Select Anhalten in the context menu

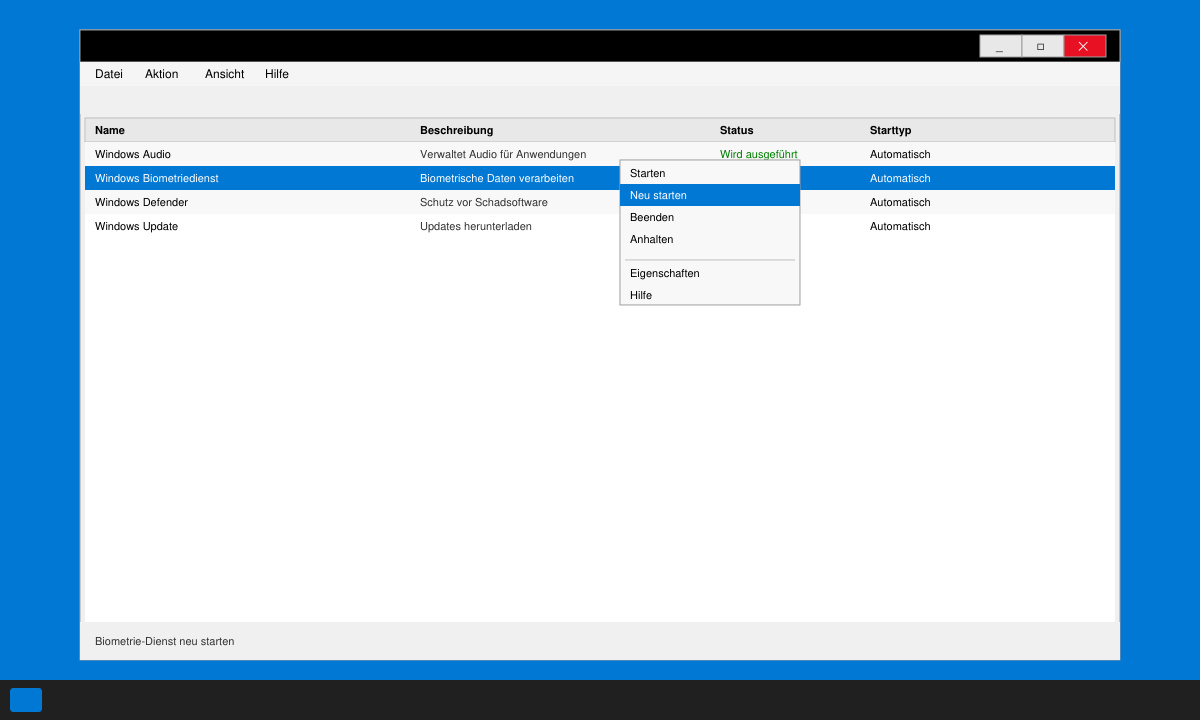710,239
